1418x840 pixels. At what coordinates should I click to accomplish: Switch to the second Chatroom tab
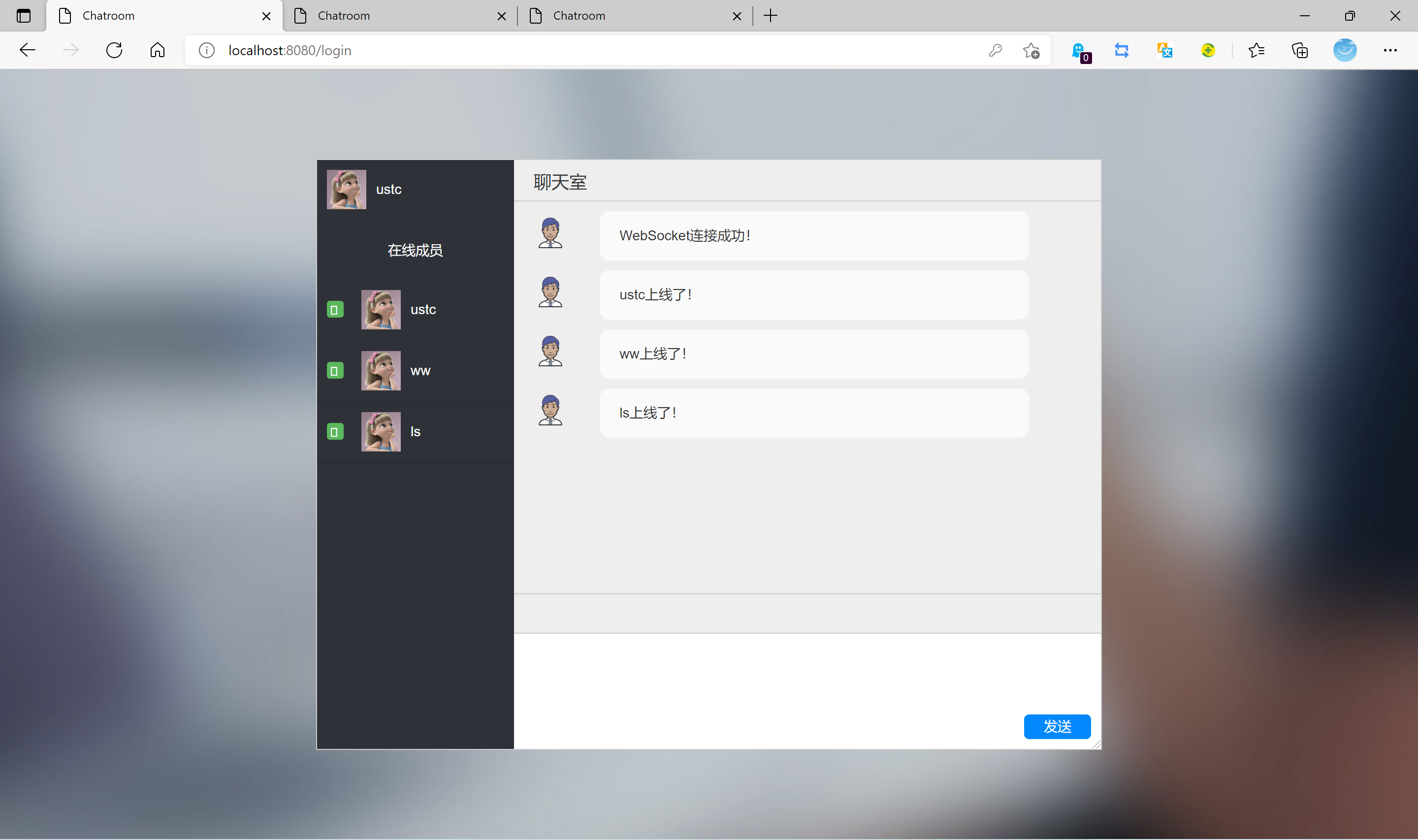tap(399, 16)
